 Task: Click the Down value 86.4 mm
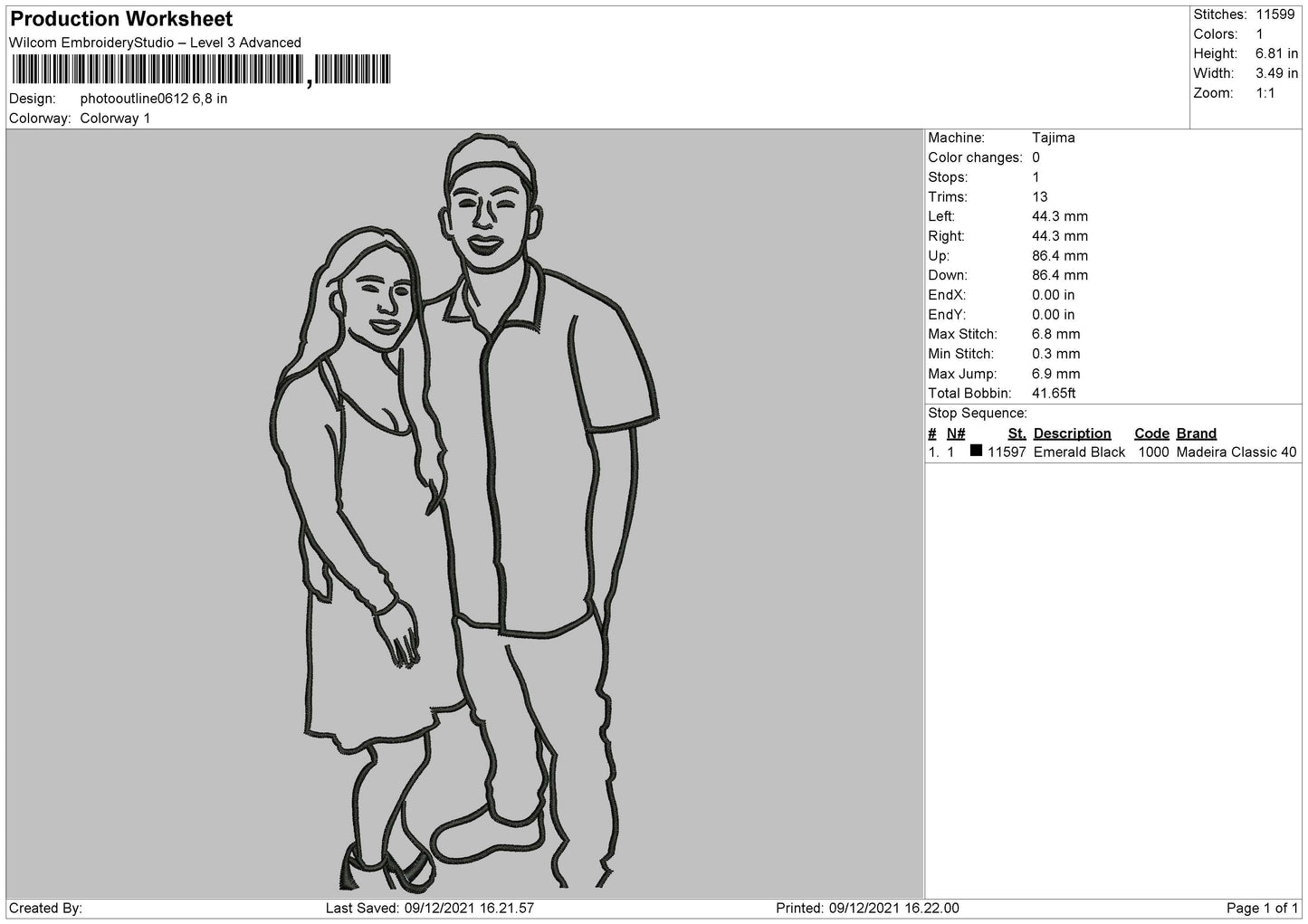[x=1060, y=275]
